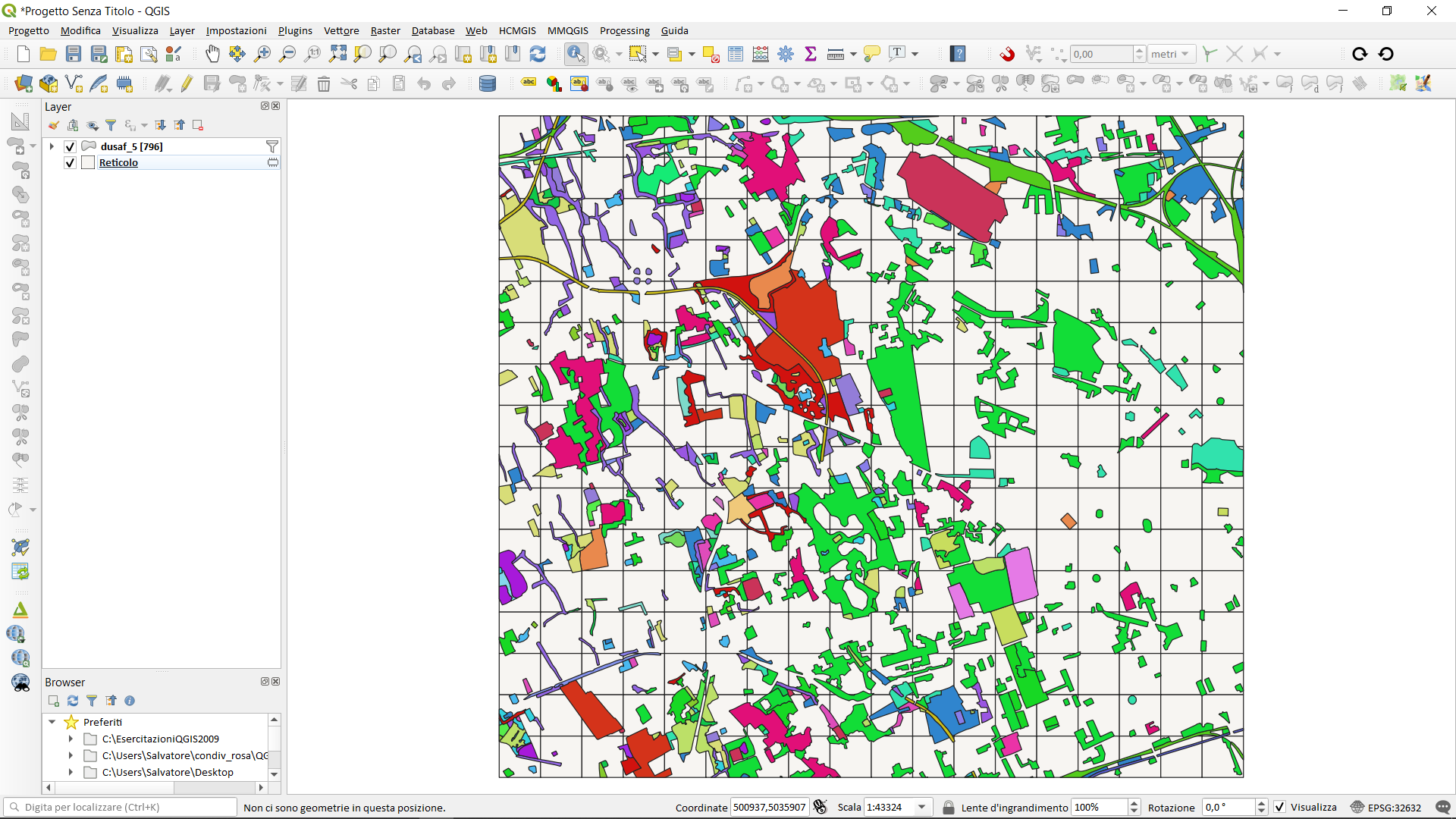Image resolution: width=1456 pixels, height=819 pixels.
Task: Click the Zoom Full extent icon
Action: tap(337, 54)
